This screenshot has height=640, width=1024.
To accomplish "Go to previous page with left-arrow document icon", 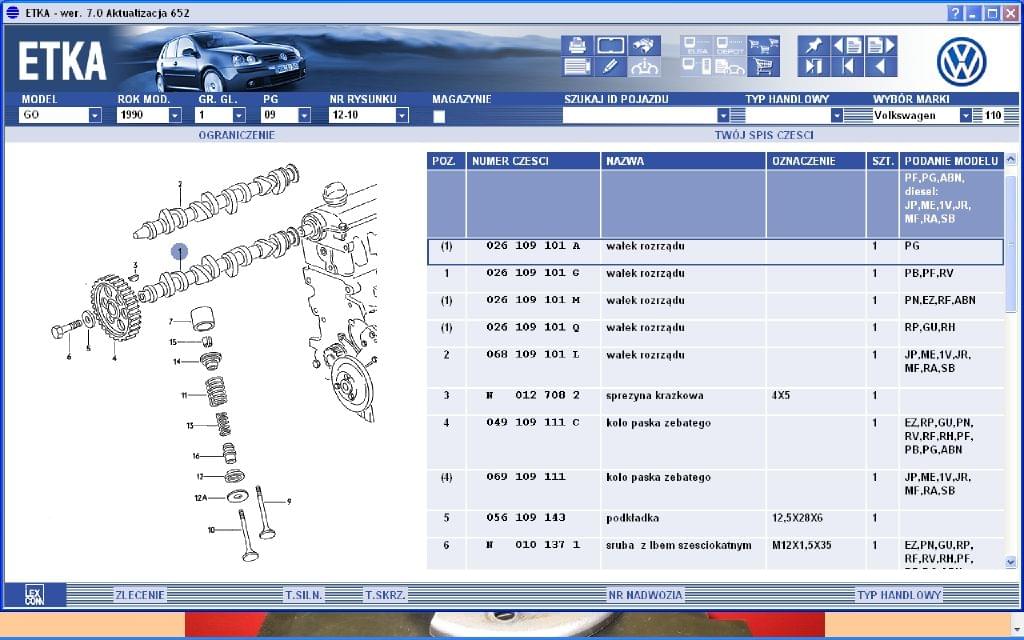I will tap(848, 46).
